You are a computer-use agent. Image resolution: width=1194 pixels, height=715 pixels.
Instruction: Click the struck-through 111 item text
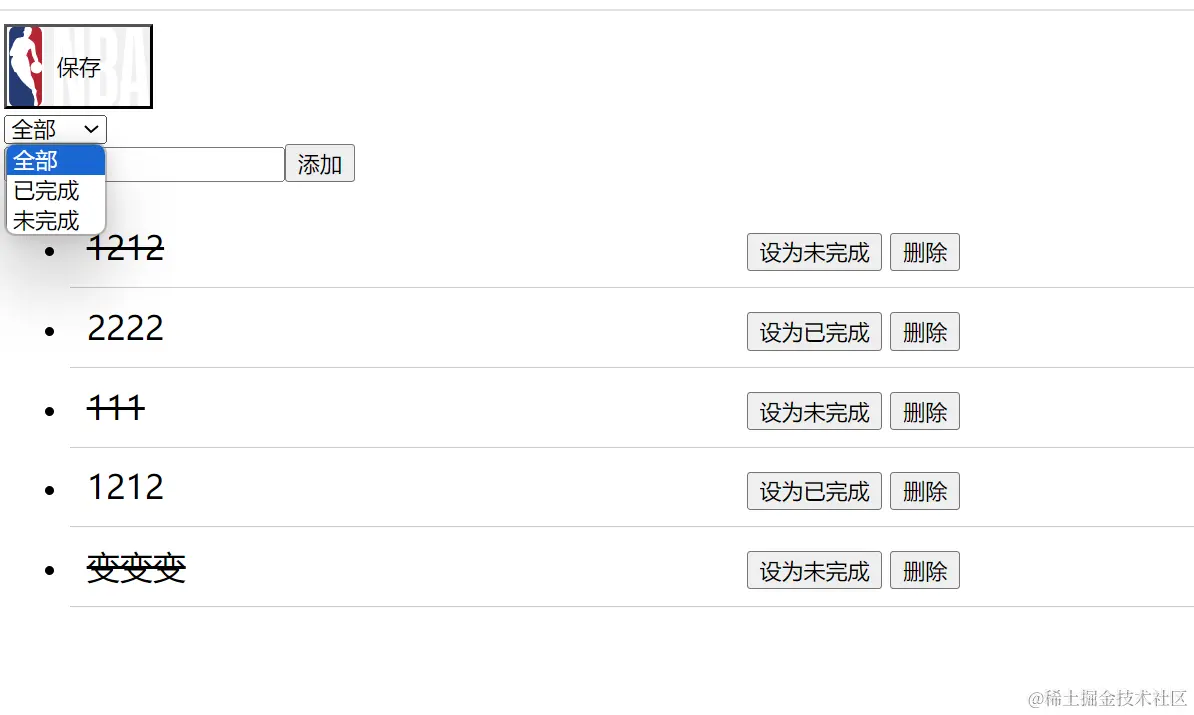(116, 408)
